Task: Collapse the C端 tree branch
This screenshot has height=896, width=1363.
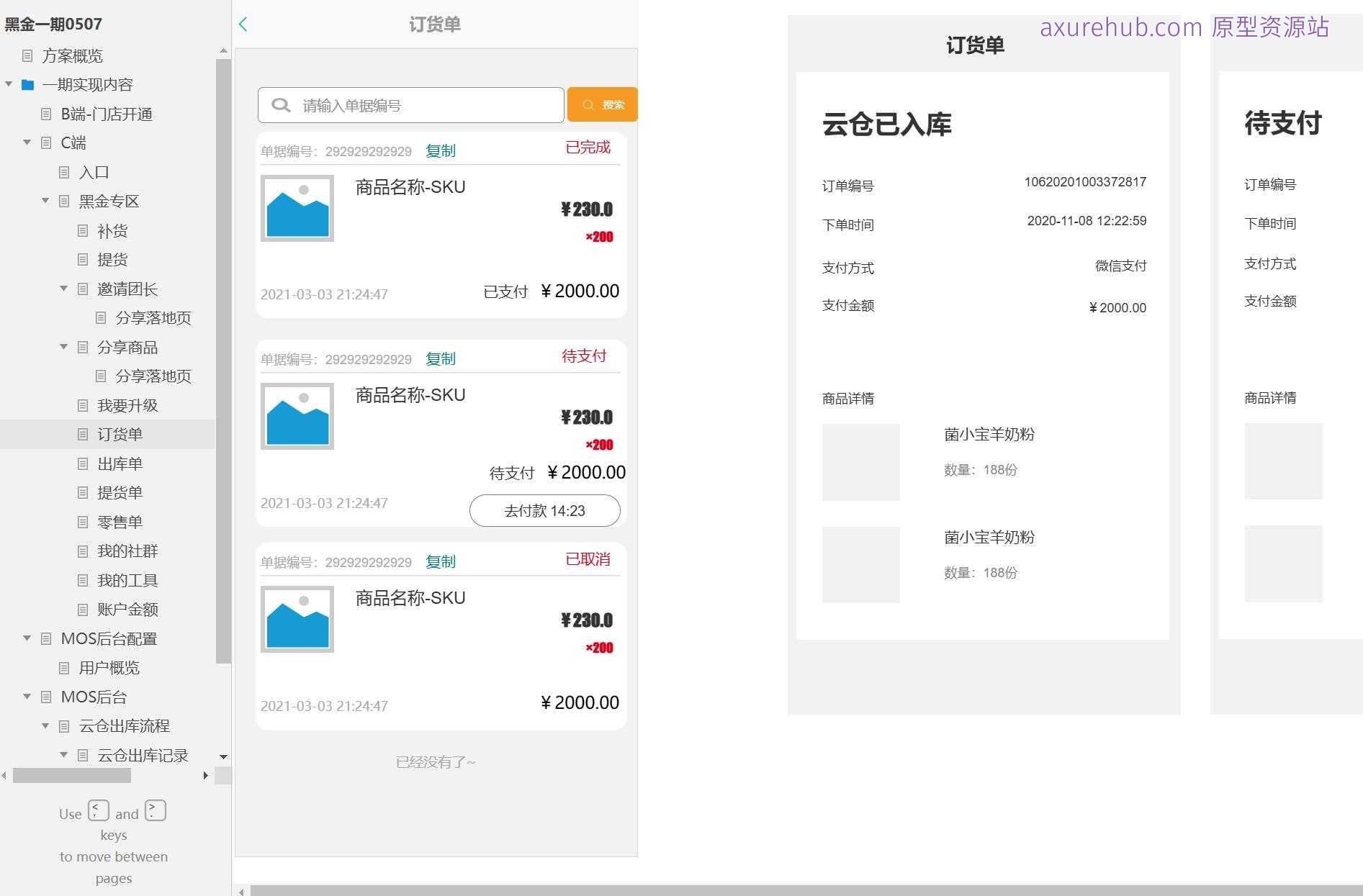Action: (27, 142)
